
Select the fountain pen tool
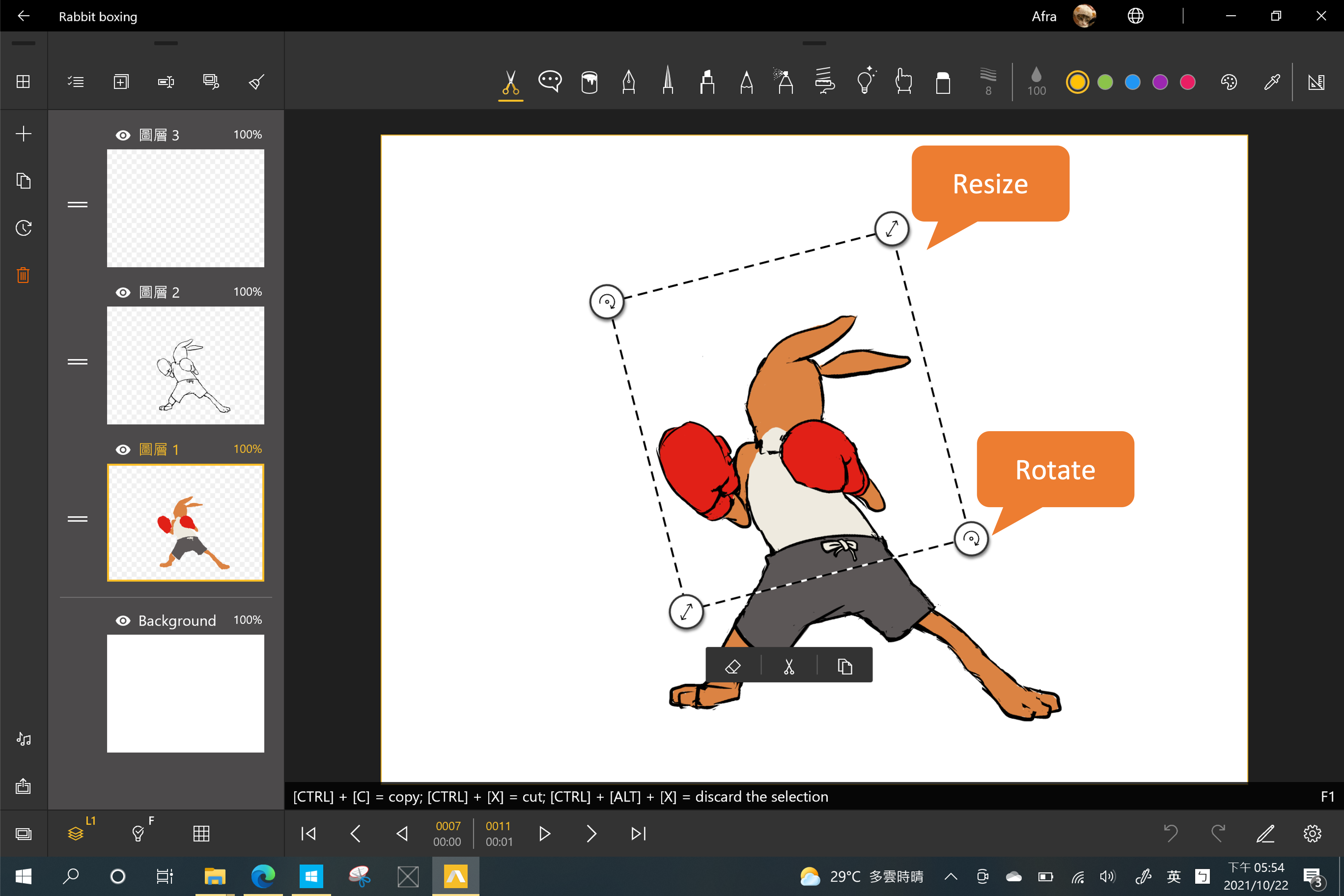[x=629, y=82]
